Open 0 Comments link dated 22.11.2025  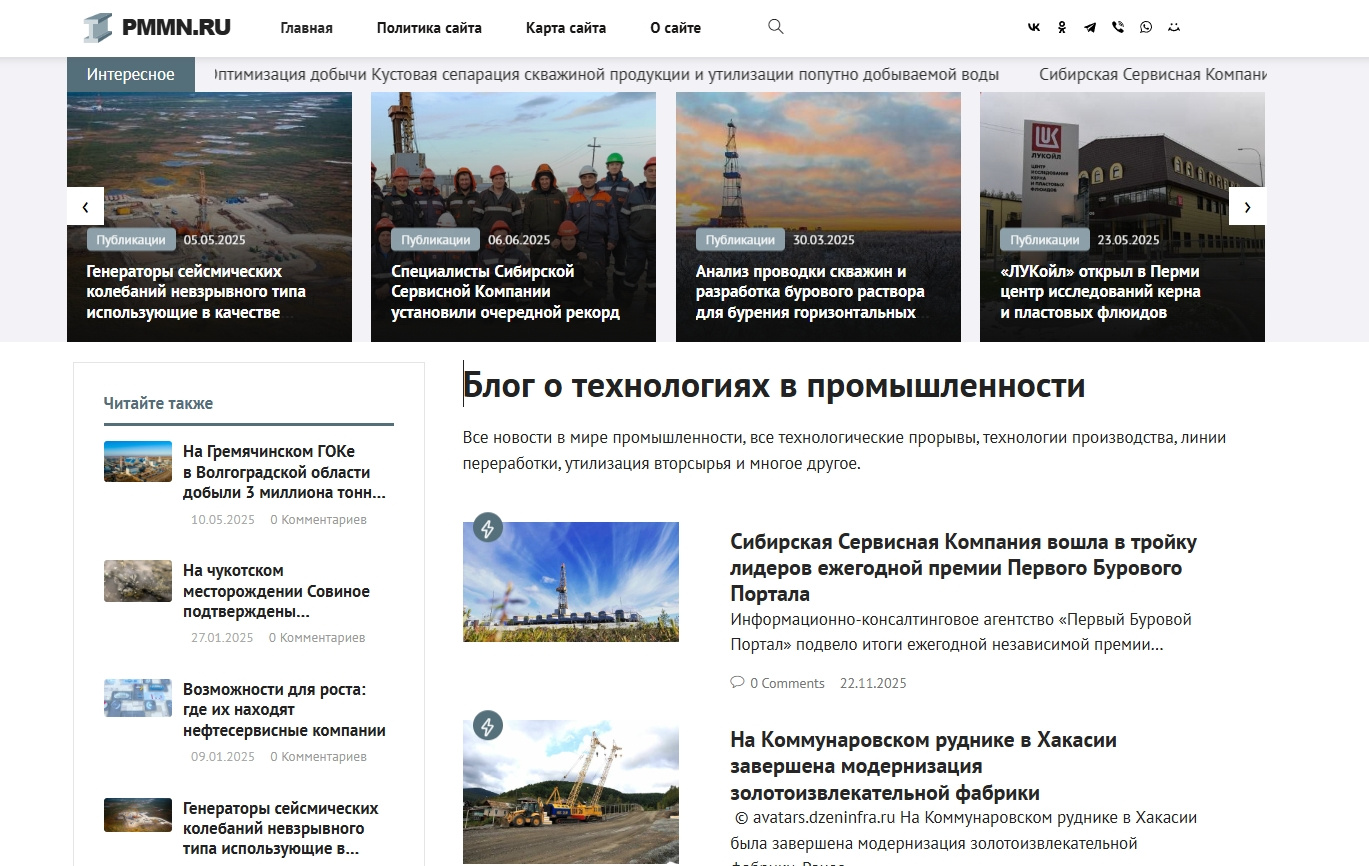pyautogui.click(x=787, y=684)
